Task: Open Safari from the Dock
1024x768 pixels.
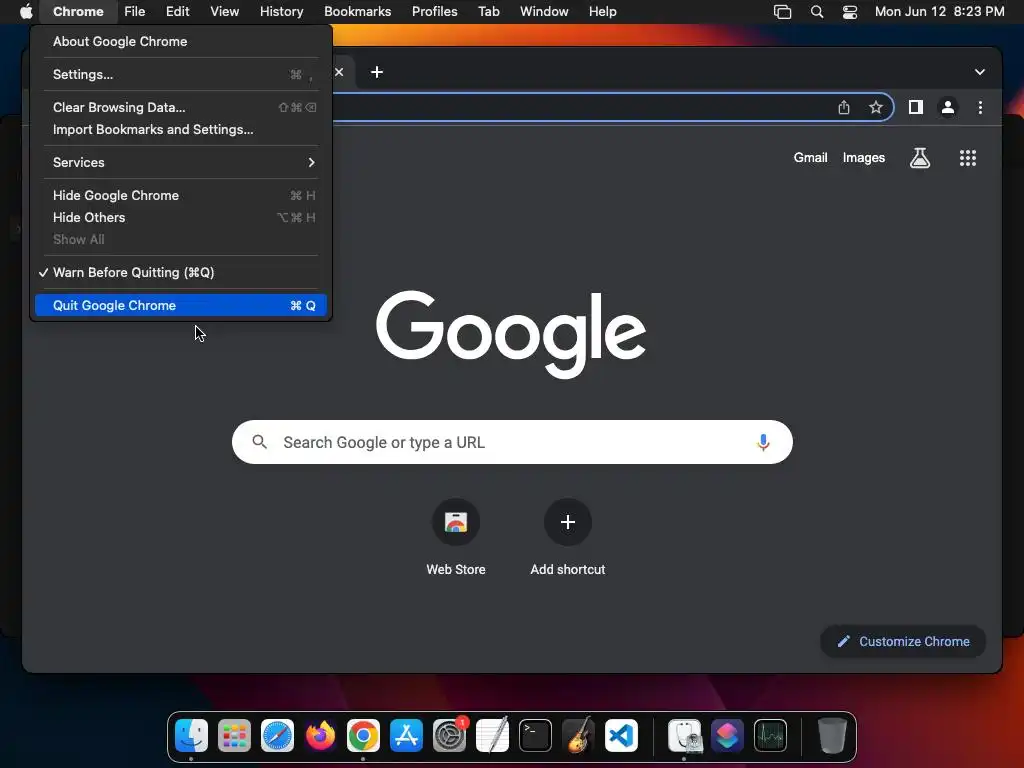Action: 277,735
